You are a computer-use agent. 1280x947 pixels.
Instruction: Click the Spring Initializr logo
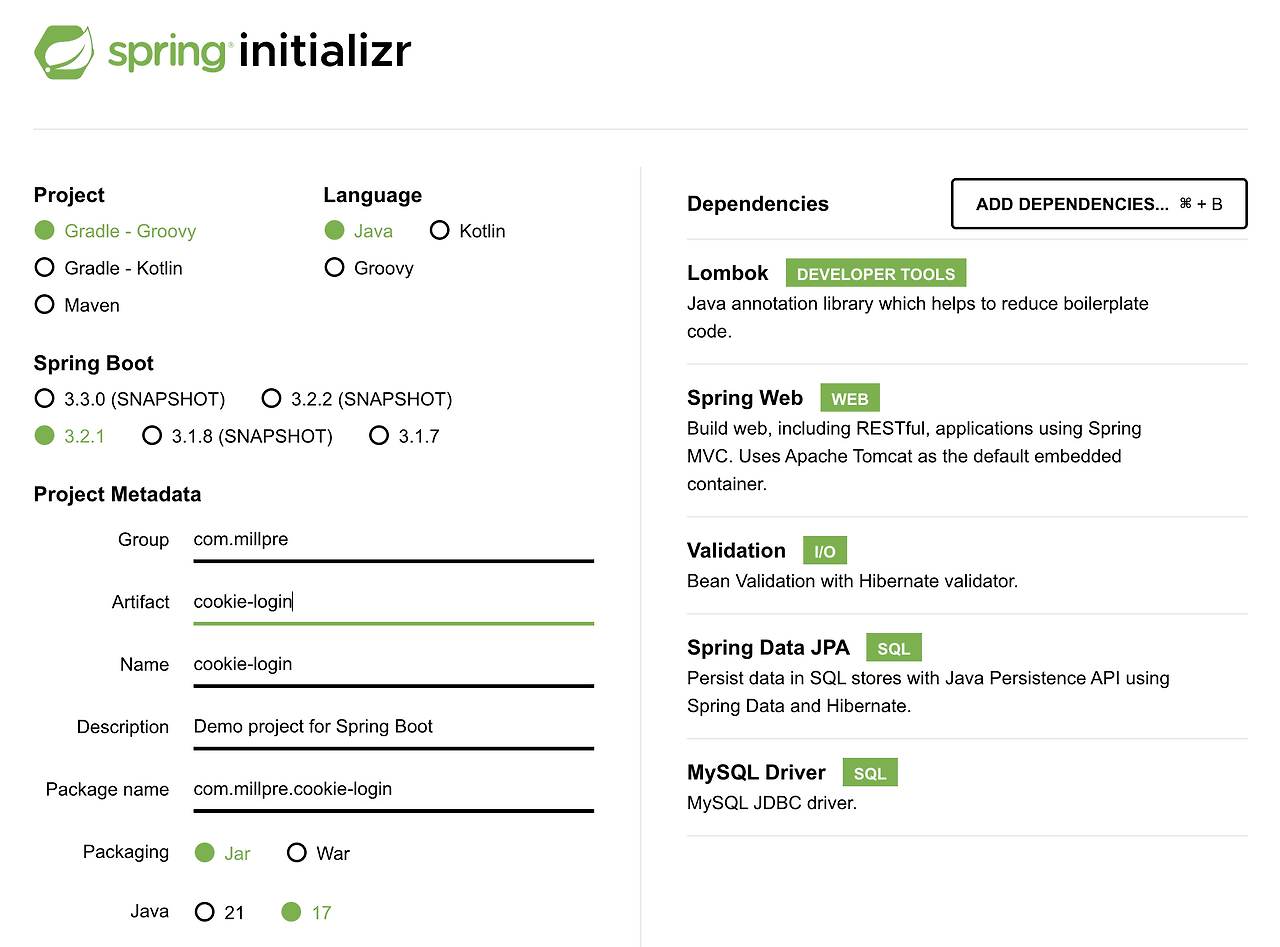(x=222, y=51)
